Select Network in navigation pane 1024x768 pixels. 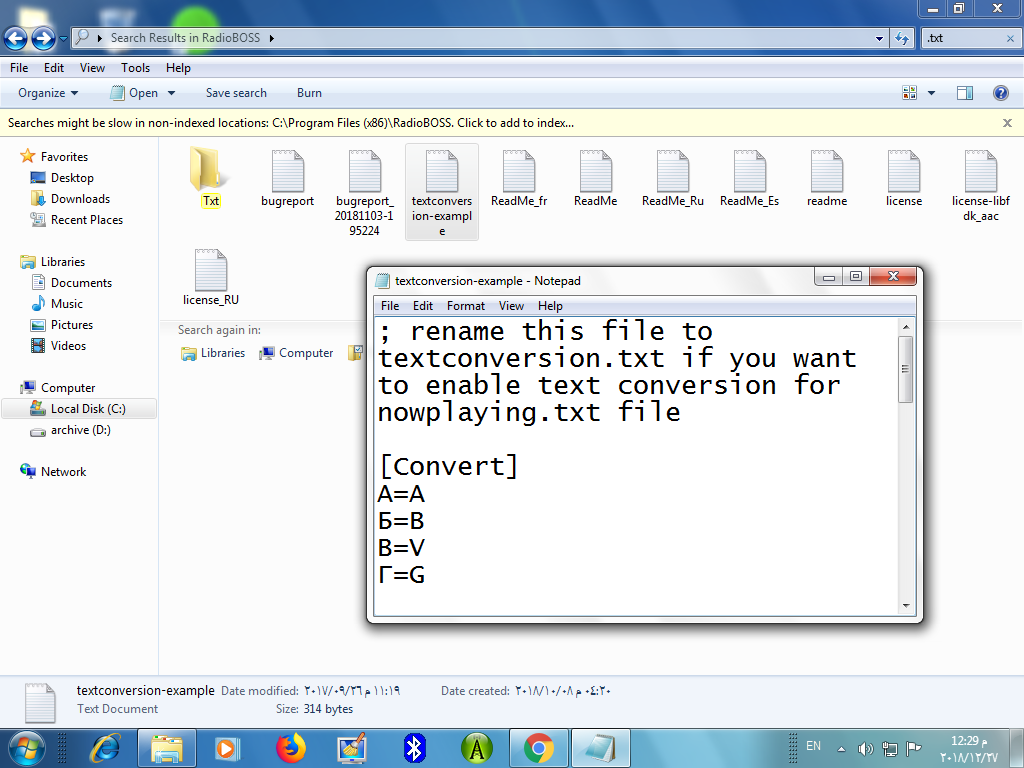(54, 472)
